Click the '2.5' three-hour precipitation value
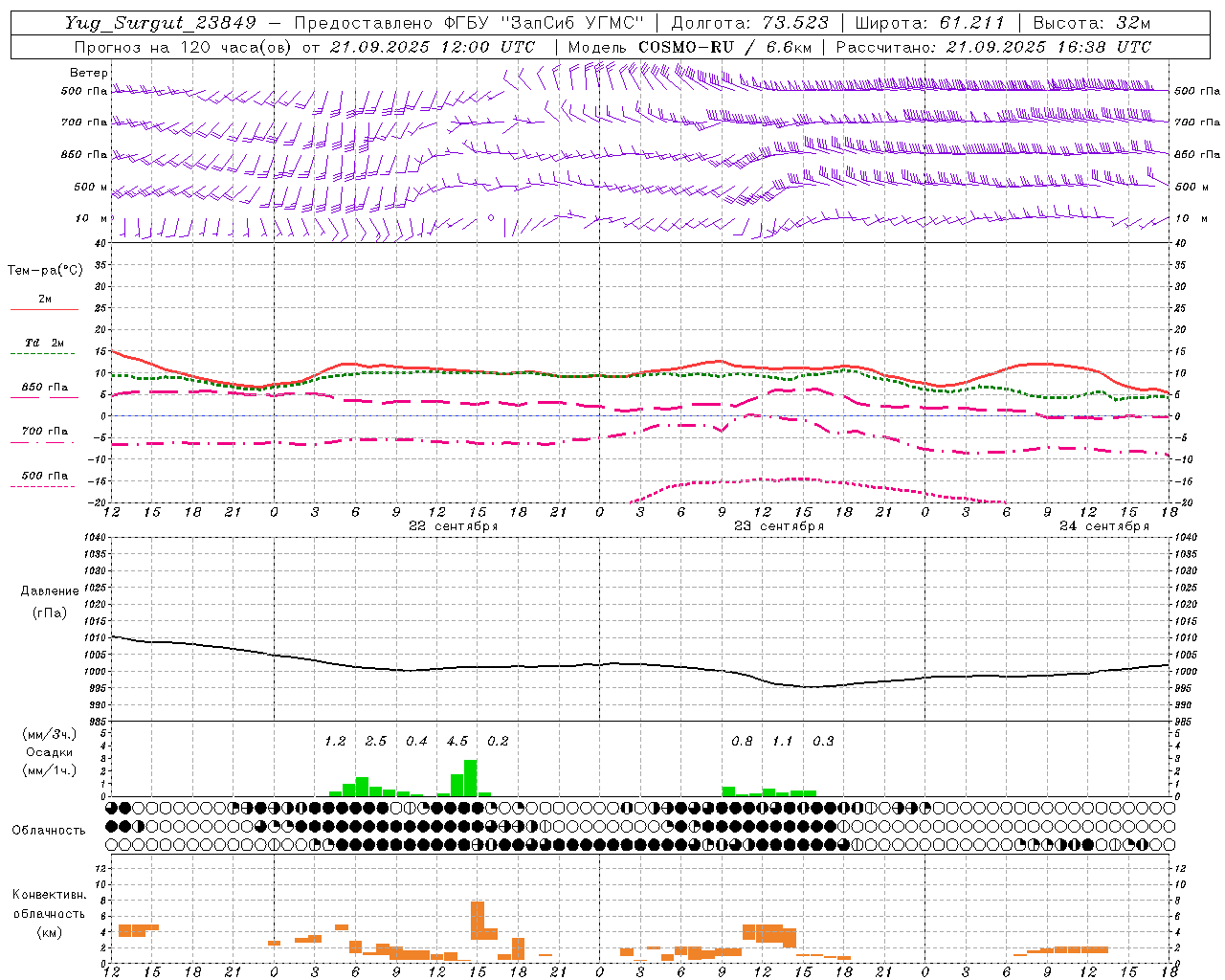This screenshot has height=980, width=1225. (376, 741)
